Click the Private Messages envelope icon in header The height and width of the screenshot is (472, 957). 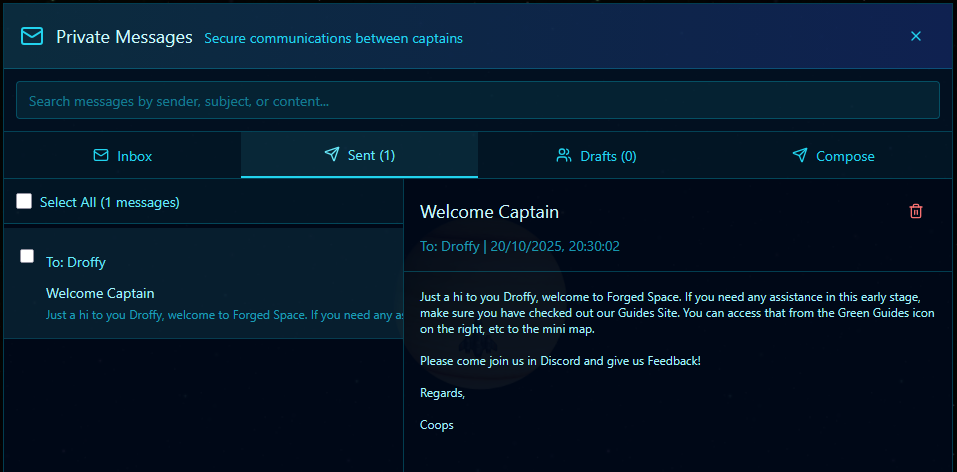coord(32,37)
